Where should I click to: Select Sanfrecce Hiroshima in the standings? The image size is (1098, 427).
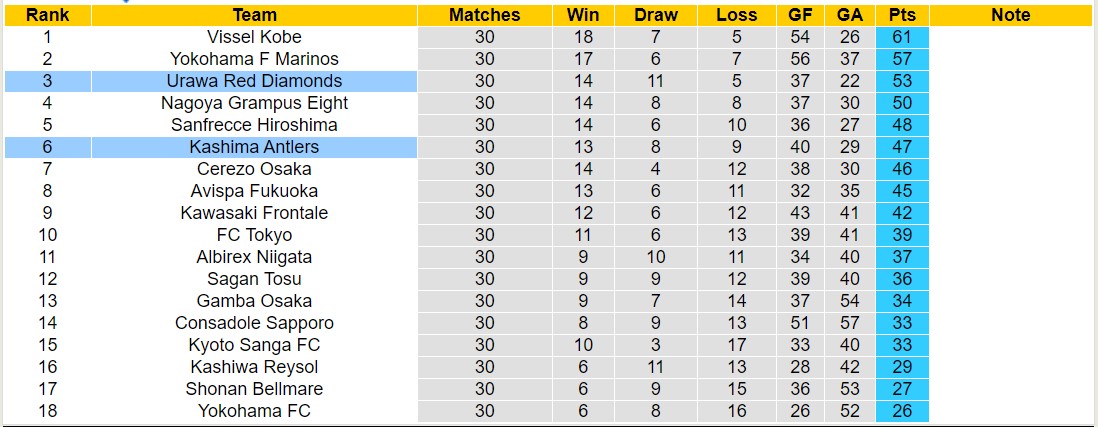click(x=254, y=125)
